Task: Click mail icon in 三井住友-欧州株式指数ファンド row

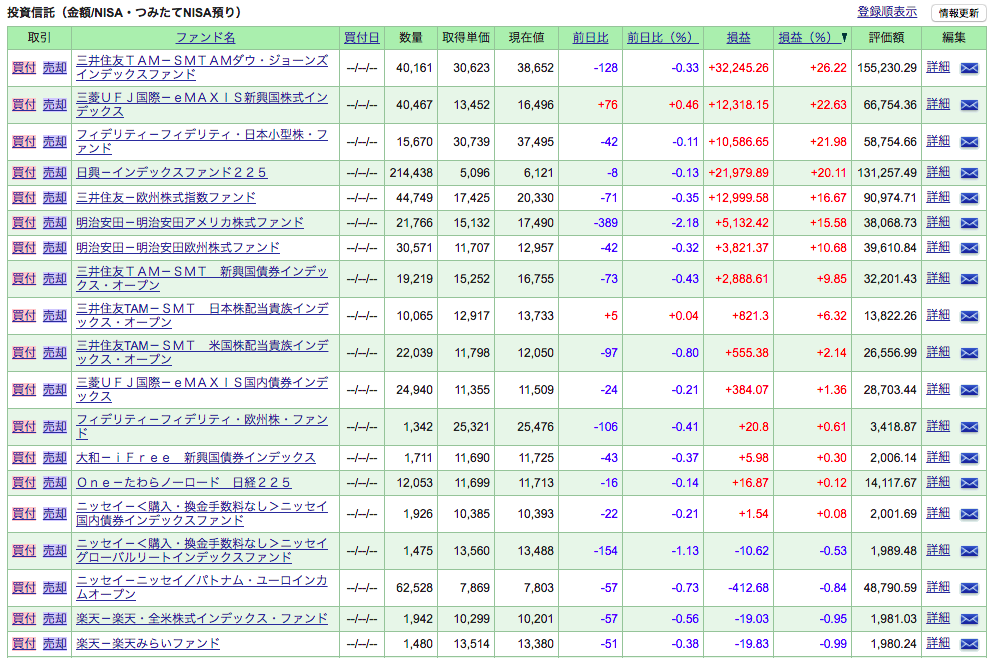Action: click(969, 198)
